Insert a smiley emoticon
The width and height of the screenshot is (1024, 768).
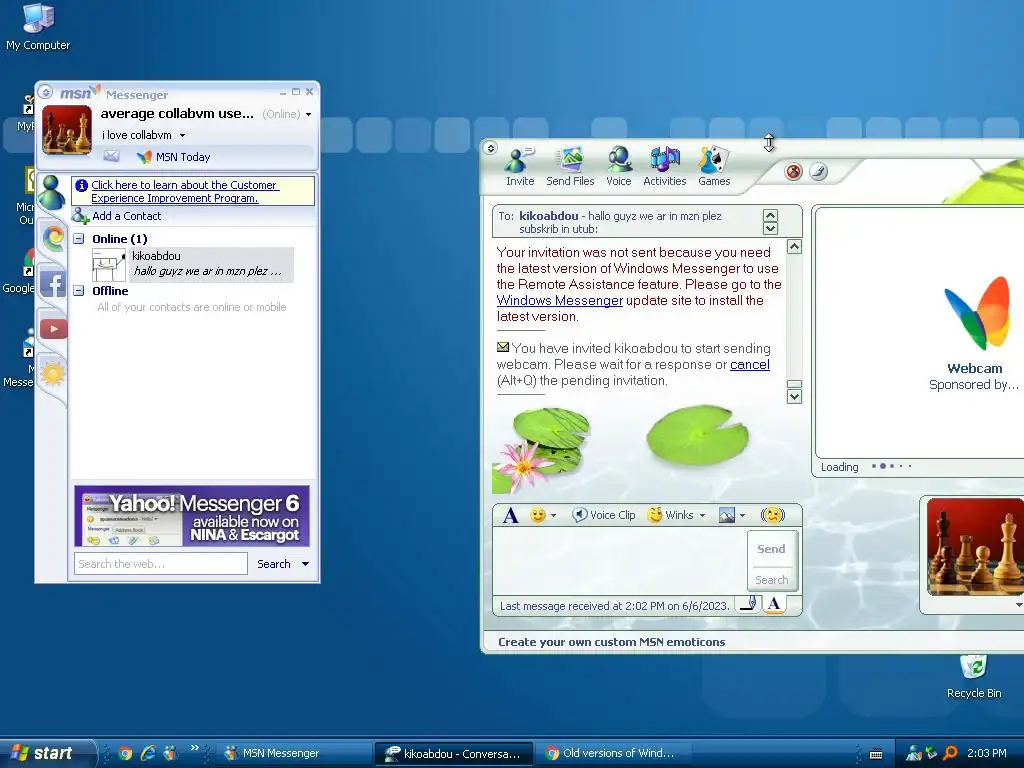click(537, 515)
